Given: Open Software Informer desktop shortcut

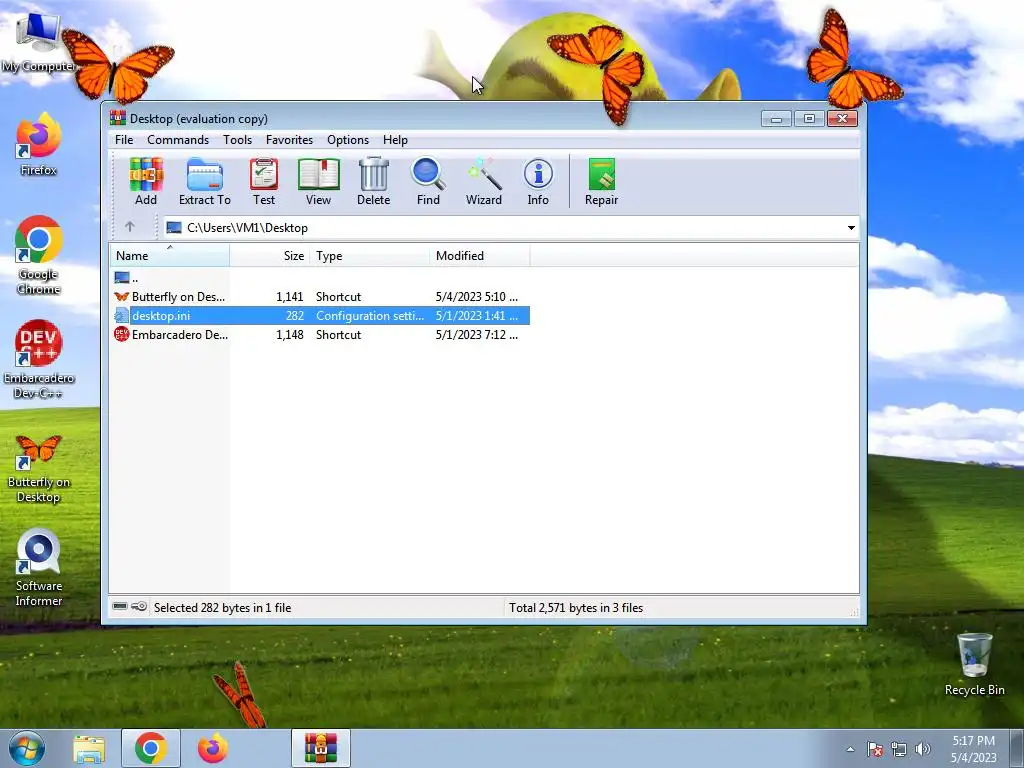Looking at the screenshot, I should 39,568.
